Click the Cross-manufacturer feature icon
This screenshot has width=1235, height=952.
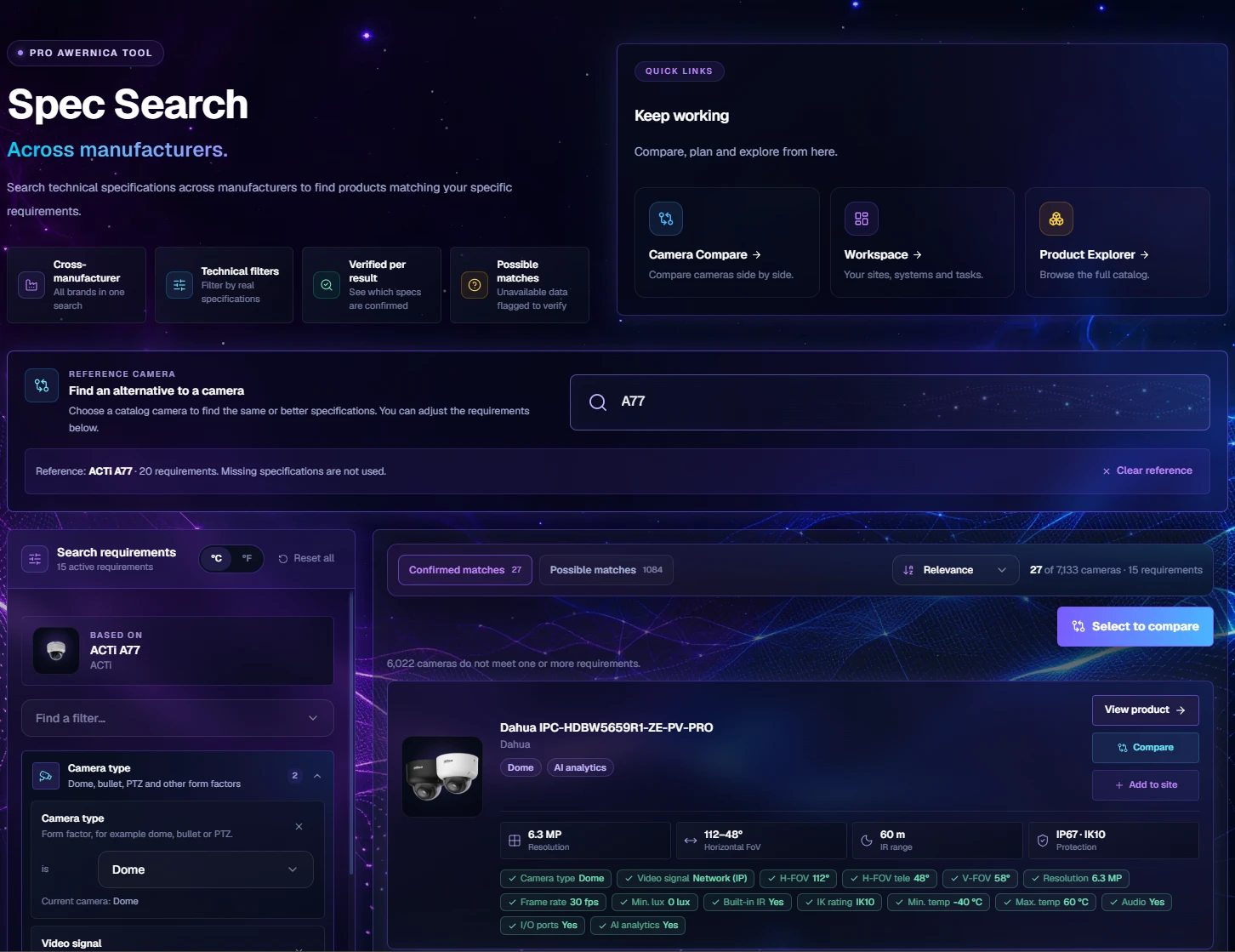click(31, 285)
